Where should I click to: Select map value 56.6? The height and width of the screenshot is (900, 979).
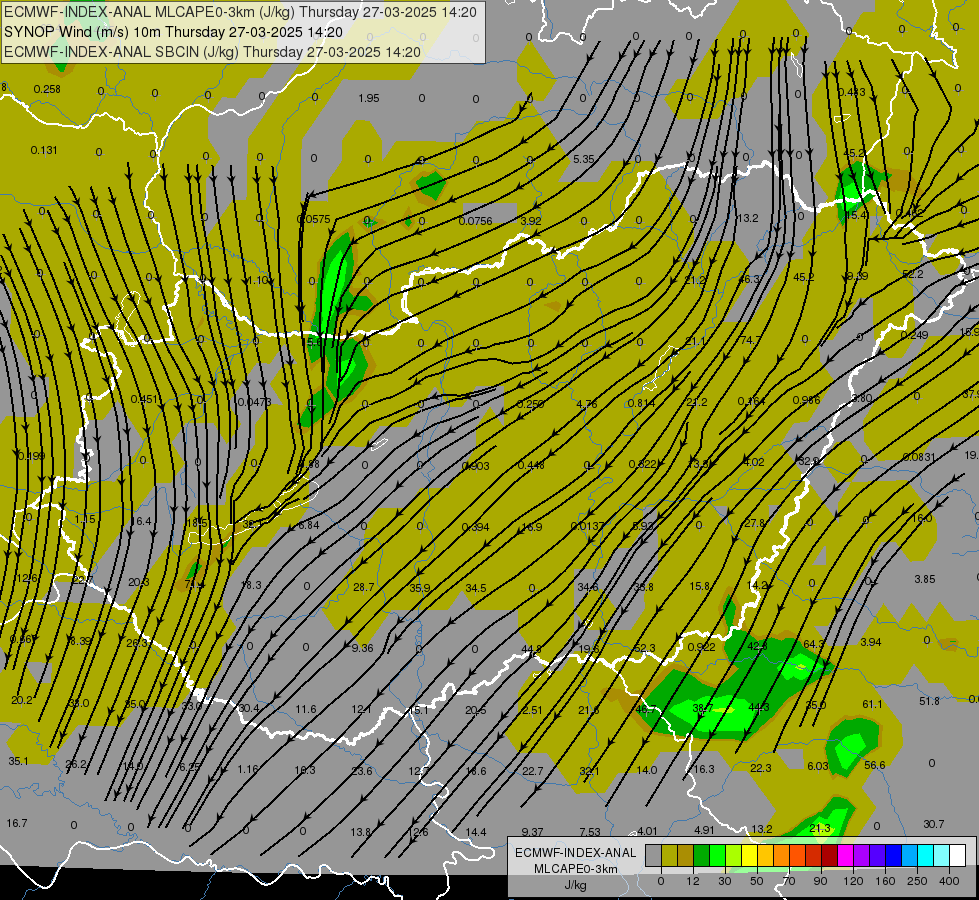click(875, 765)
